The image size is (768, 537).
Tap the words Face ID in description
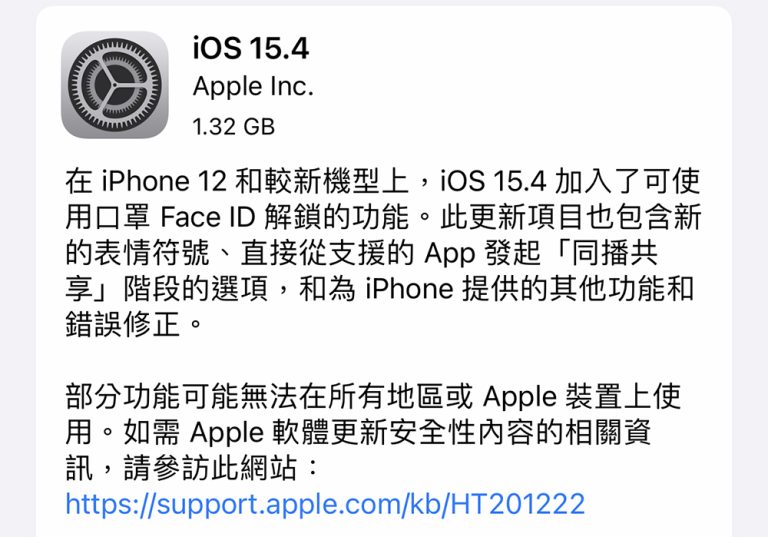pos(208,217)
